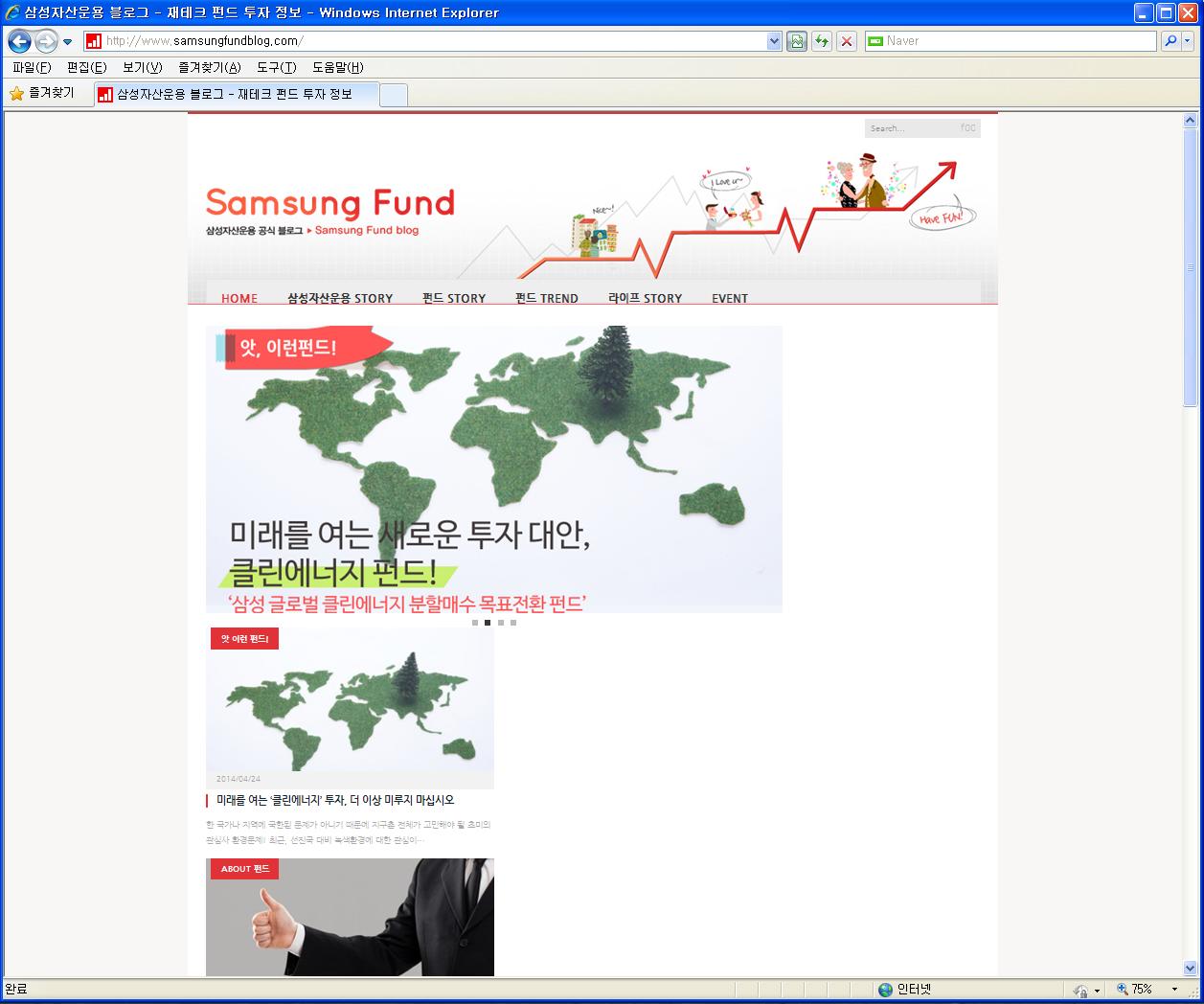Click the scrollbar down arrow
The width and height of the screenshot is (1204, 1004).
1191,969
